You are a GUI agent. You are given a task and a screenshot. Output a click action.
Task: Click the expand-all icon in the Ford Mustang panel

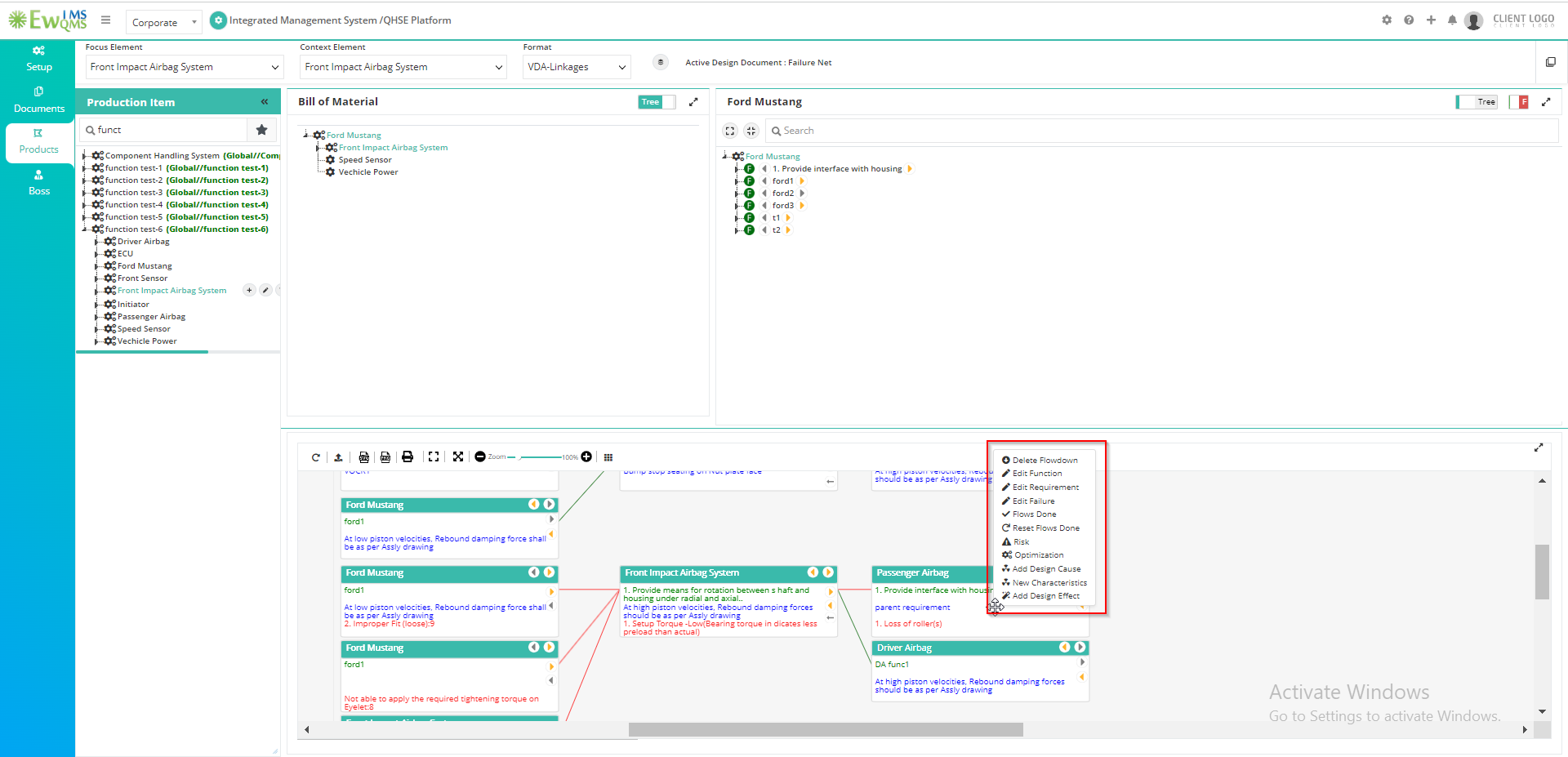pos(730,131)
